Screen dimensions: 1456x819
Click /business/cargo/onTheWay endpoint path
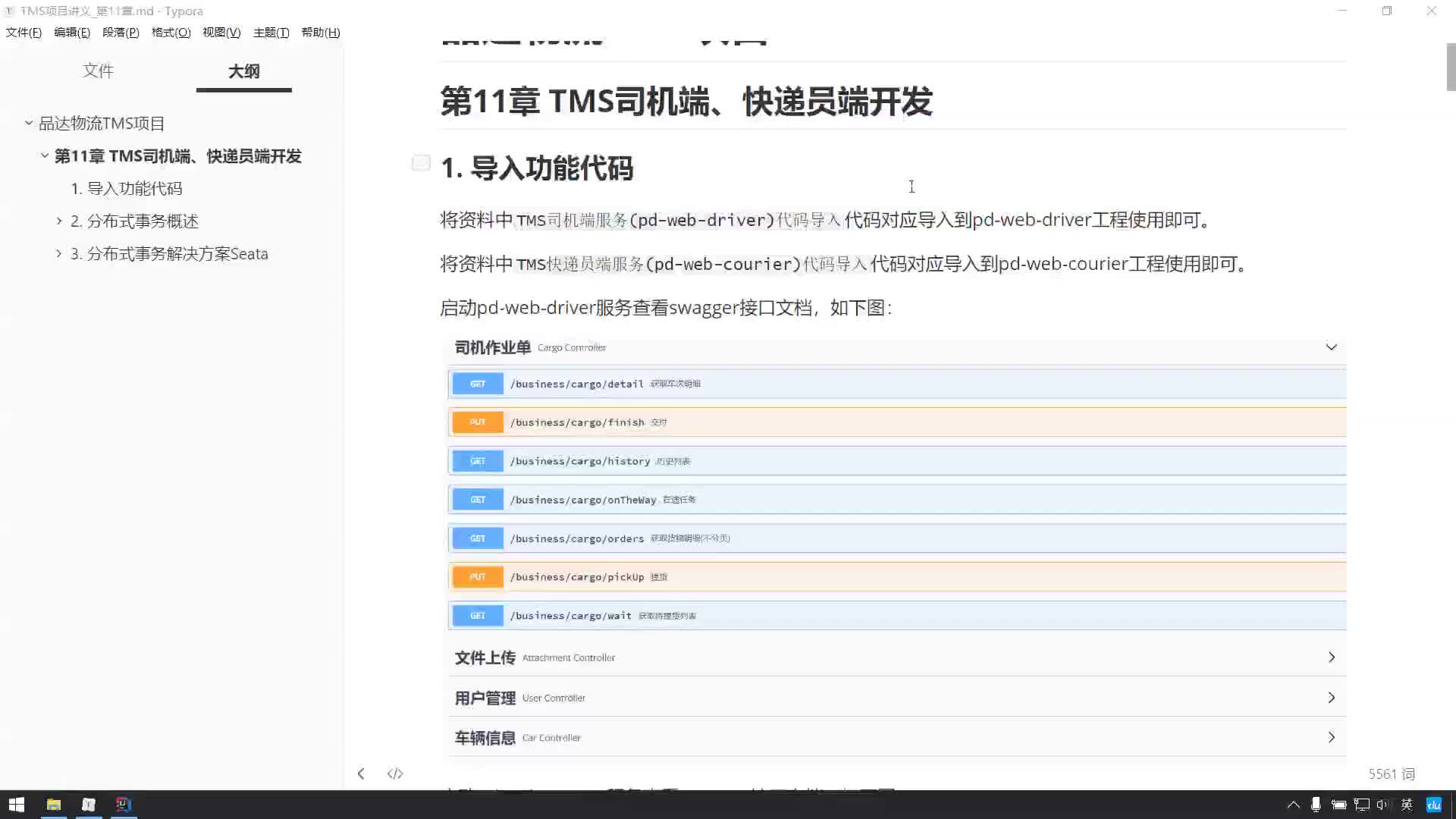point(583,500)
